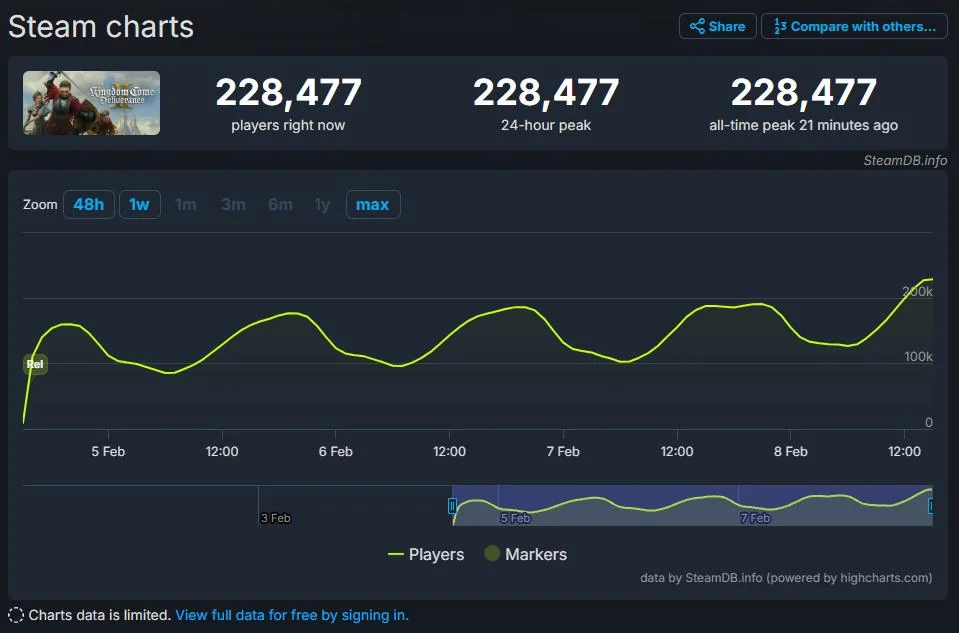Click the limited data dashed circle icon
Viewport: 959px width, 633px height.
16,615
